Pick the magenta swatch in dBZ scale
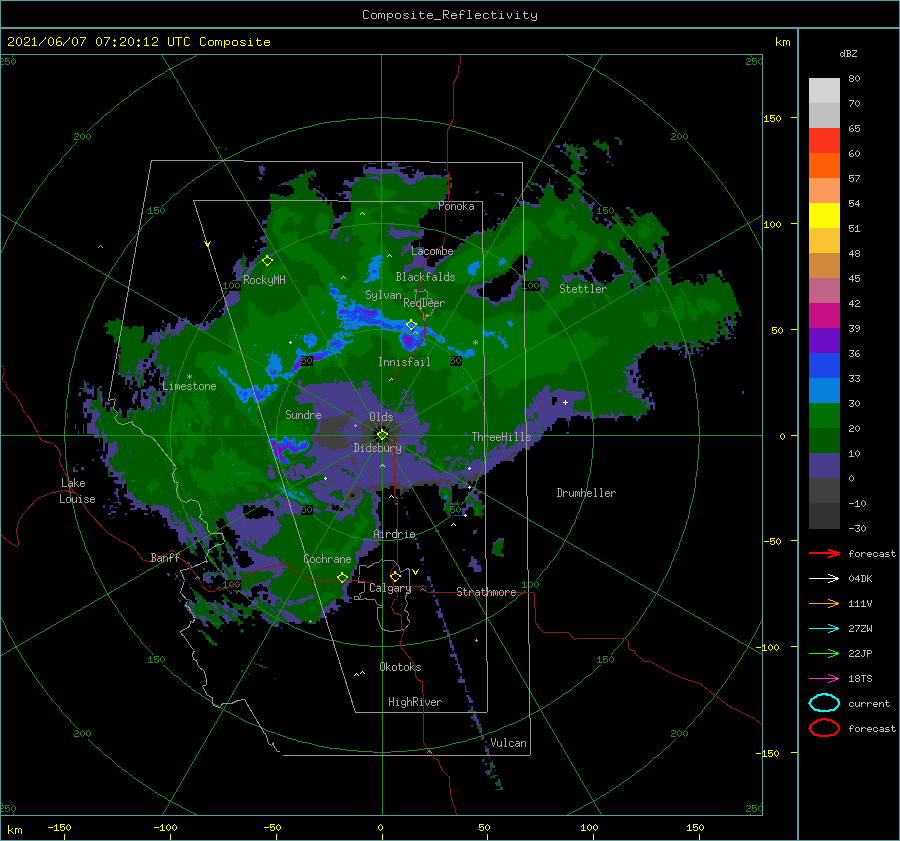The width and height of the screenshot is (900, 841). coord(824,315)
